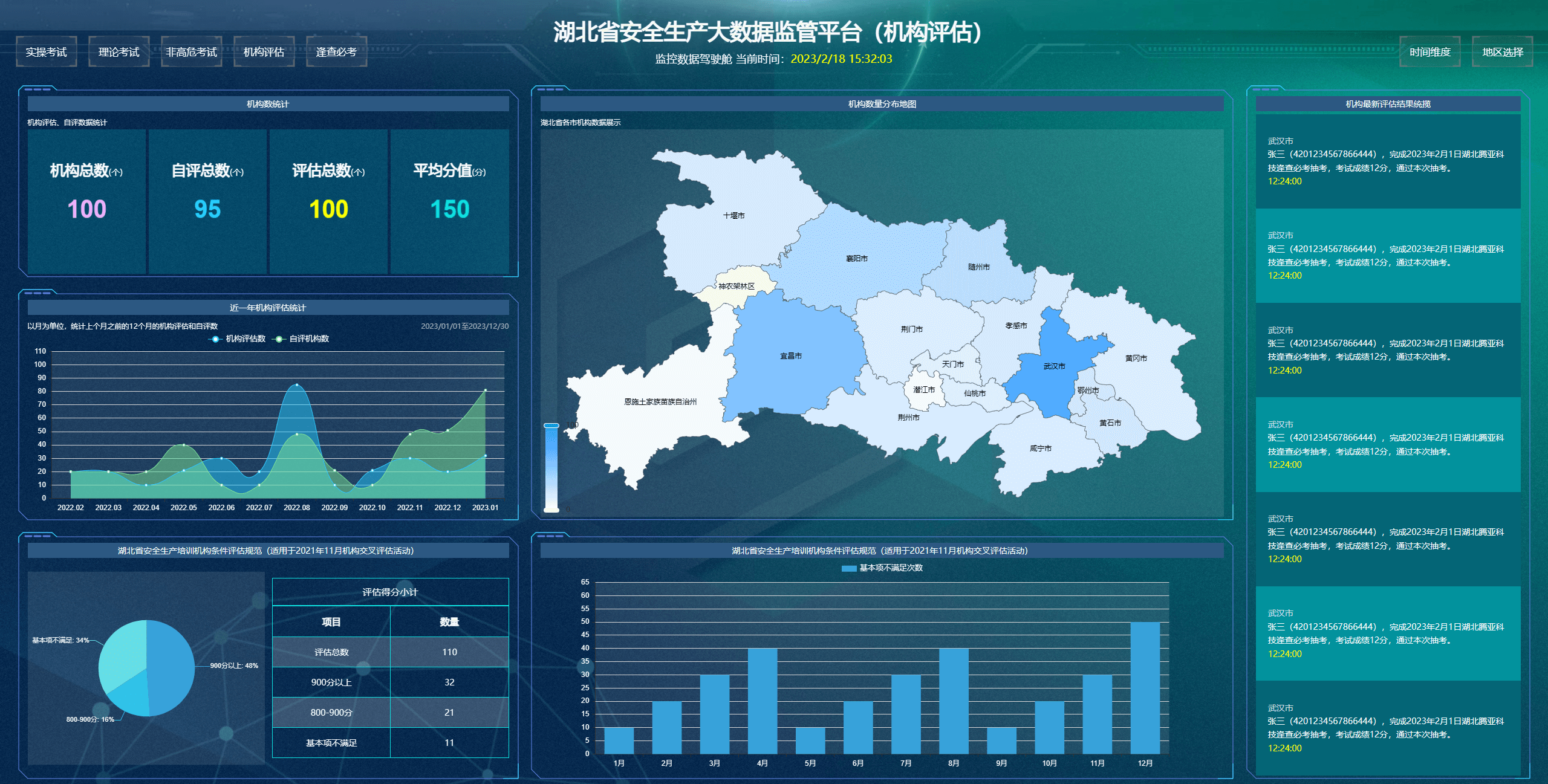Open the 机构评估 tab
Screen dimensions: 1548x784
click(x=264, y=52)
